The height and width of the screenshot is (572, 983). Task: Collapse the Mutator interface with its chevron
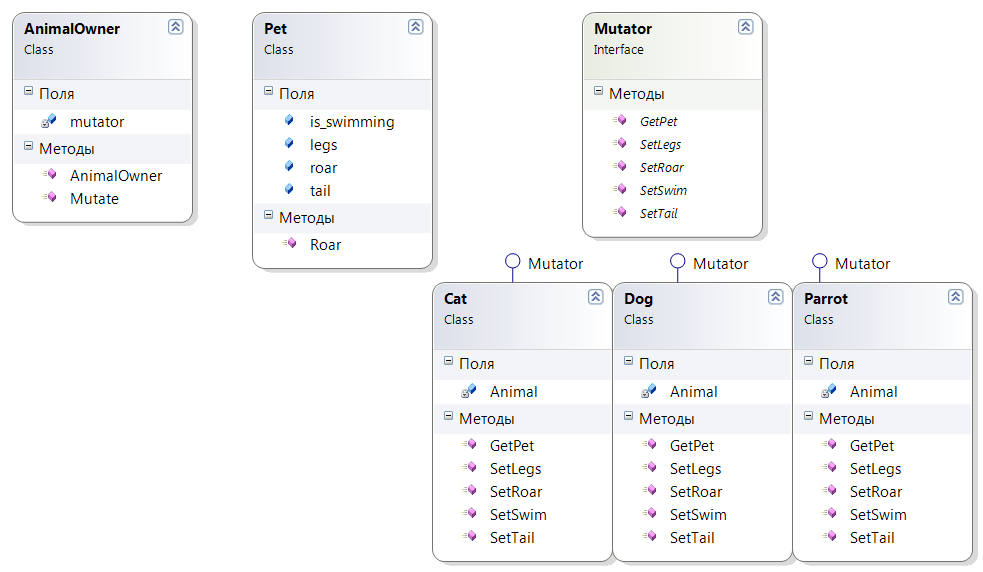point(745,27)
